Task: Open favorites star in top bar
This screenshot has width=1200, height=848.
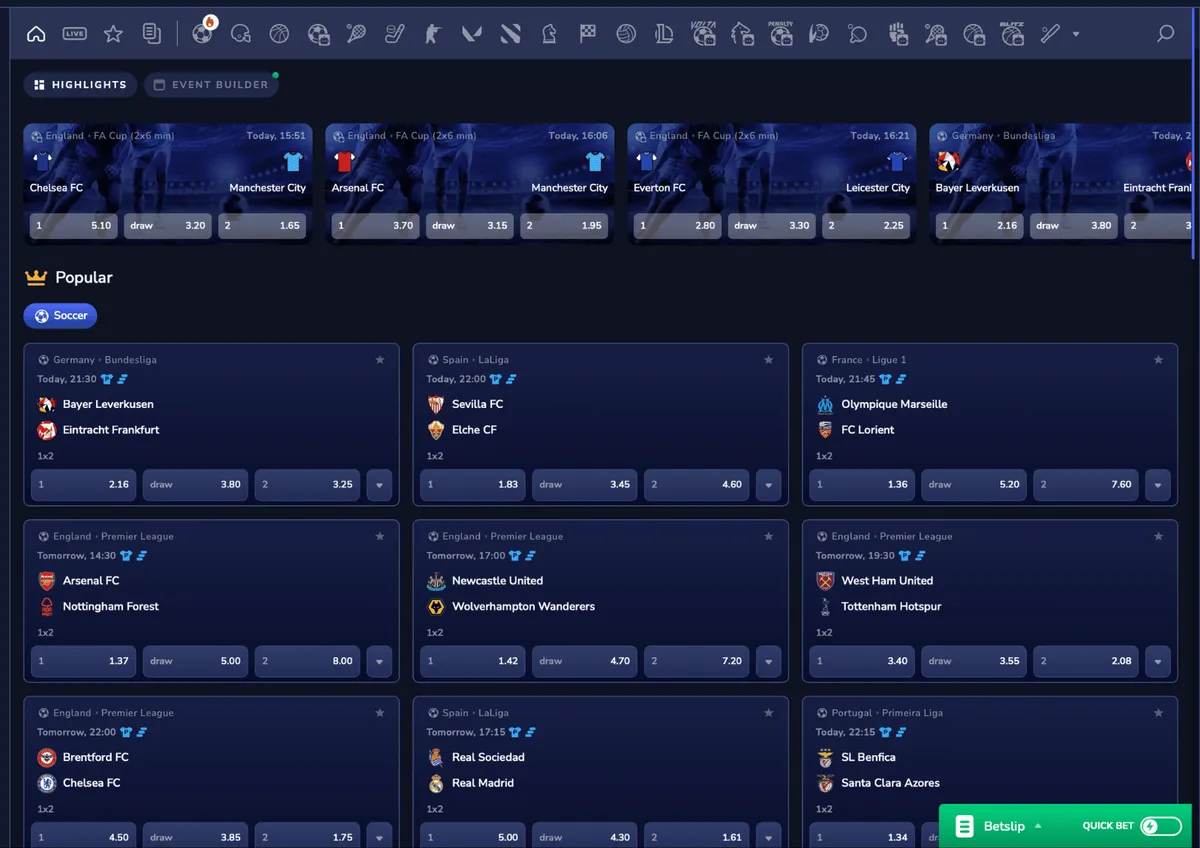Action: pyautogui.click(x=113, y=34)
